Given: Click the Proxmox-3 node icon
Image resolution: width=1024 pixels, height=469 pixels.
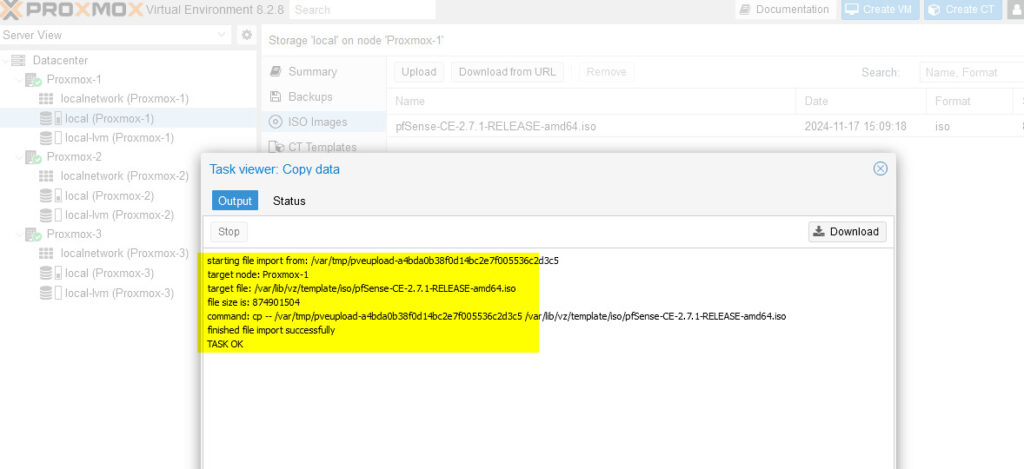Looking at the screenshot, I should click(33, 234).
